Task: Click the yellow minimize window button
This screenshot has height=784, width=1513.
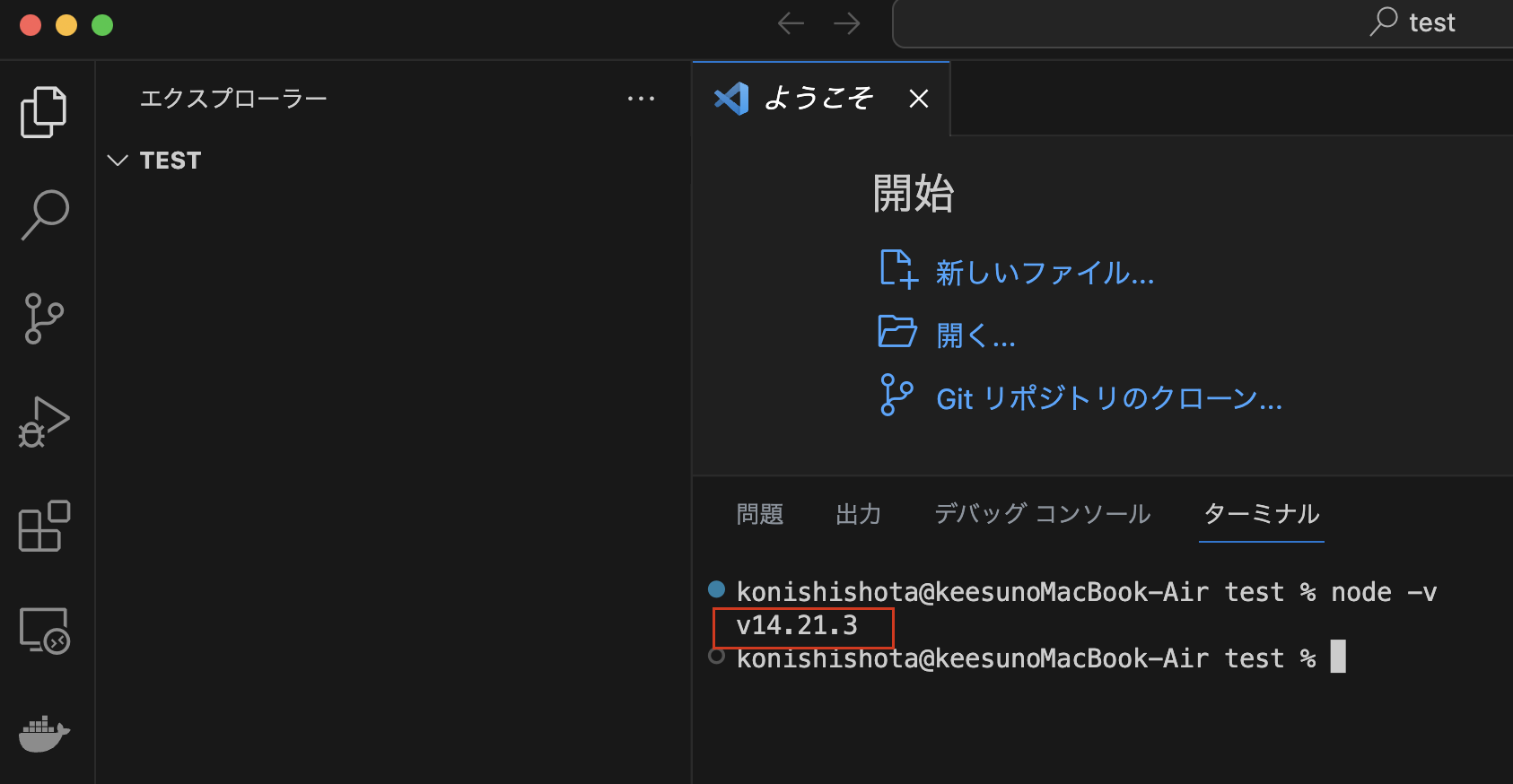Action: pyautogui.click(x=66, y=25)
